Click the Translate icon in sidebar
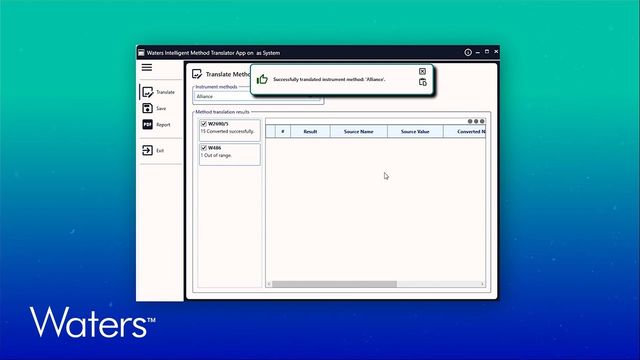 [x=148, y=92]
